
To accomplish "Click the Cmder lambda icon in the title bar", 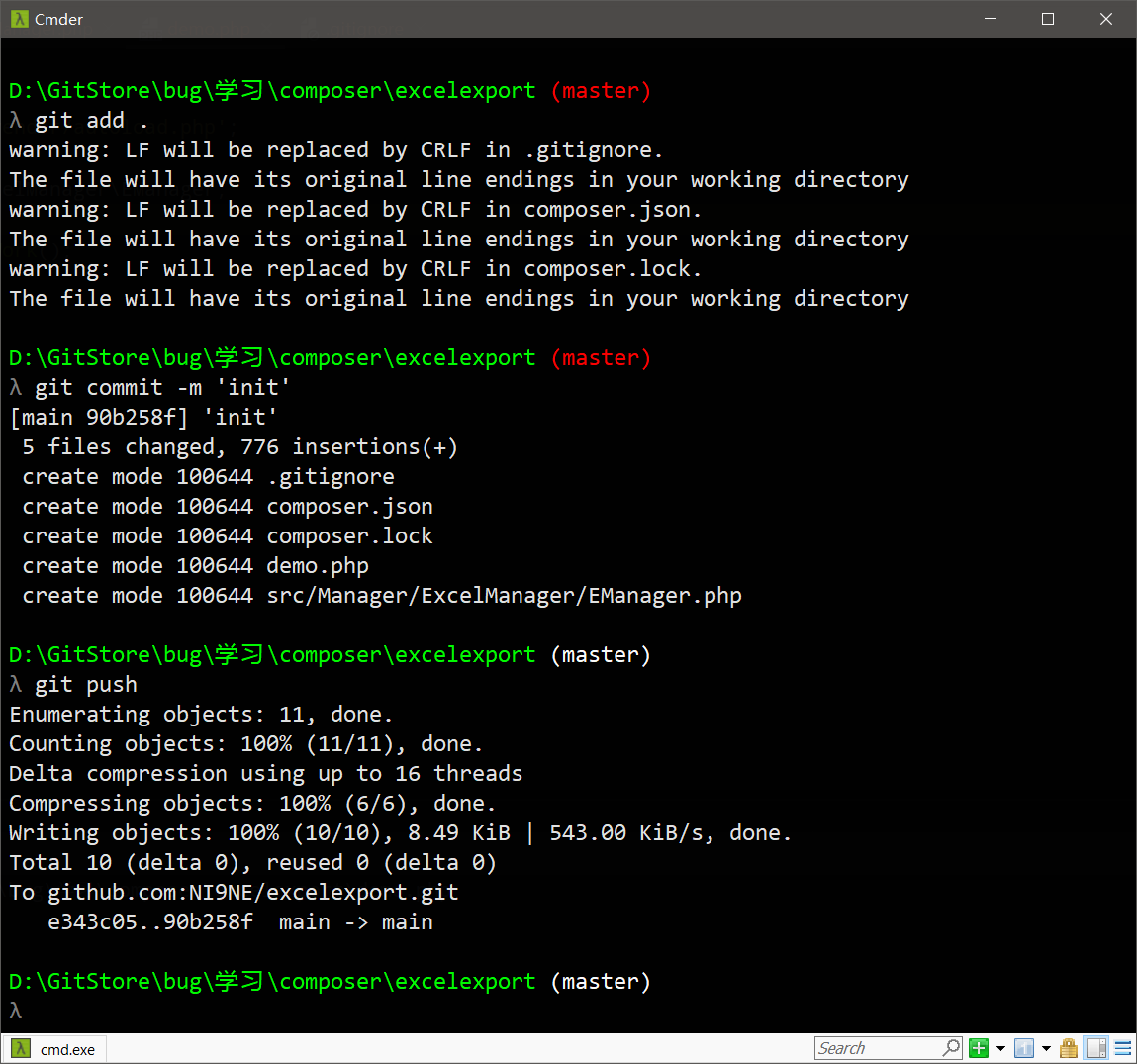I will (x=19, y=19).
